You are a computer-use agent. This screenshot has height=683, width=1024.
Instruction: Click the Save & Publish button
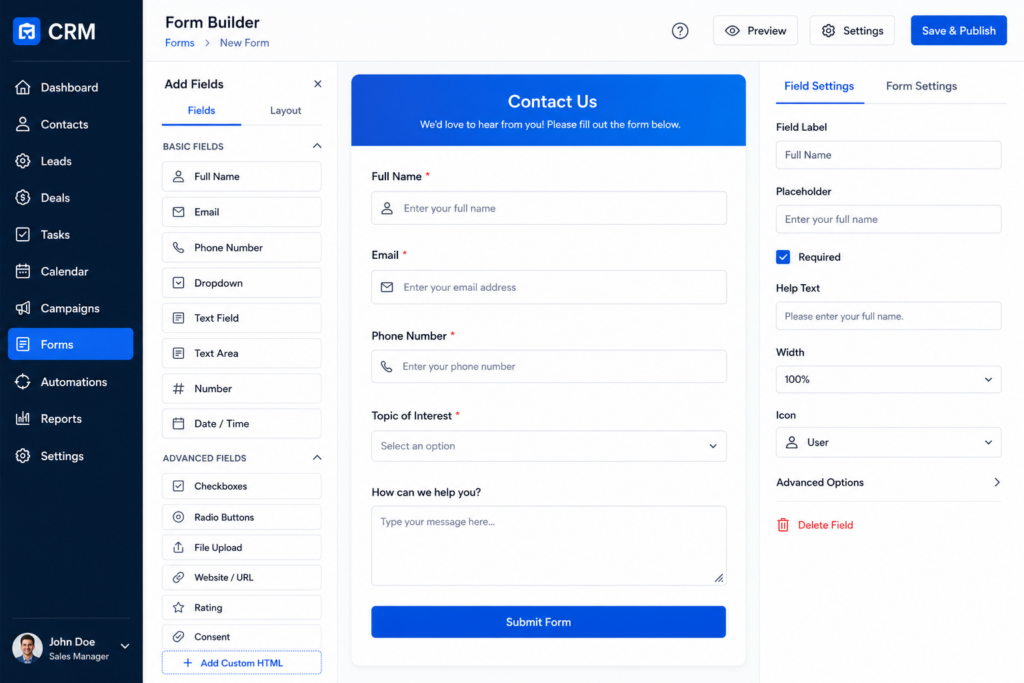tap(958, 31)
